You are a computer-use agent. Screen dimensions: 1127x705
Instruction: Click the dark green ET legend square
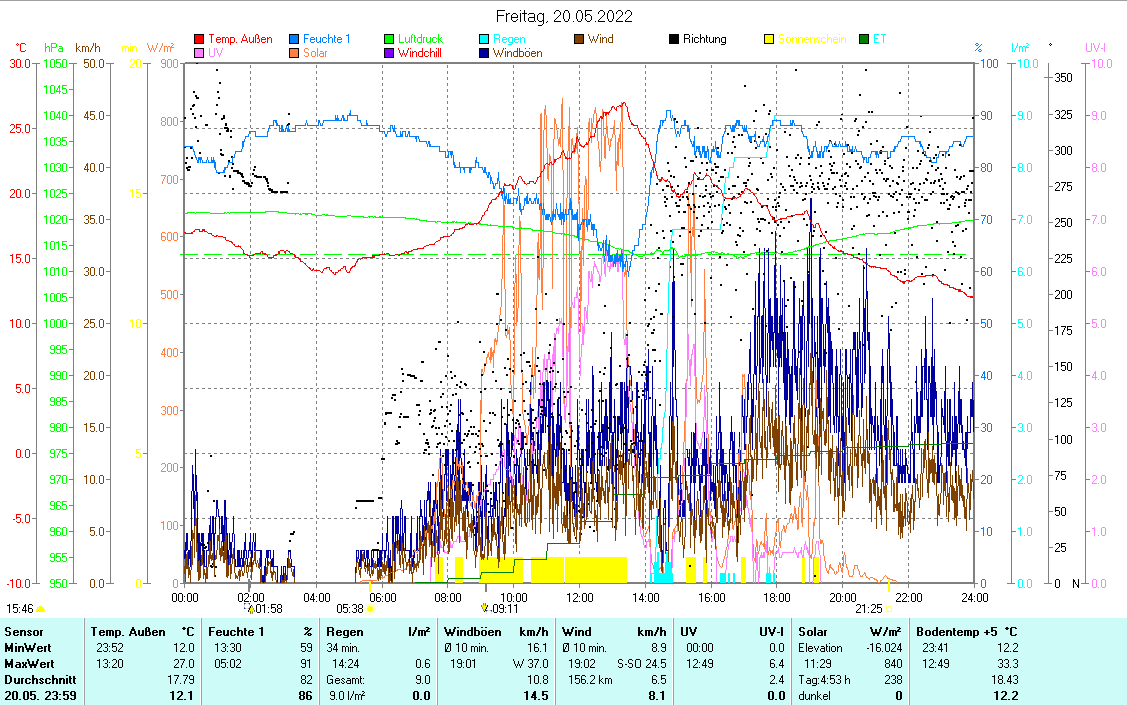[864, 40]
